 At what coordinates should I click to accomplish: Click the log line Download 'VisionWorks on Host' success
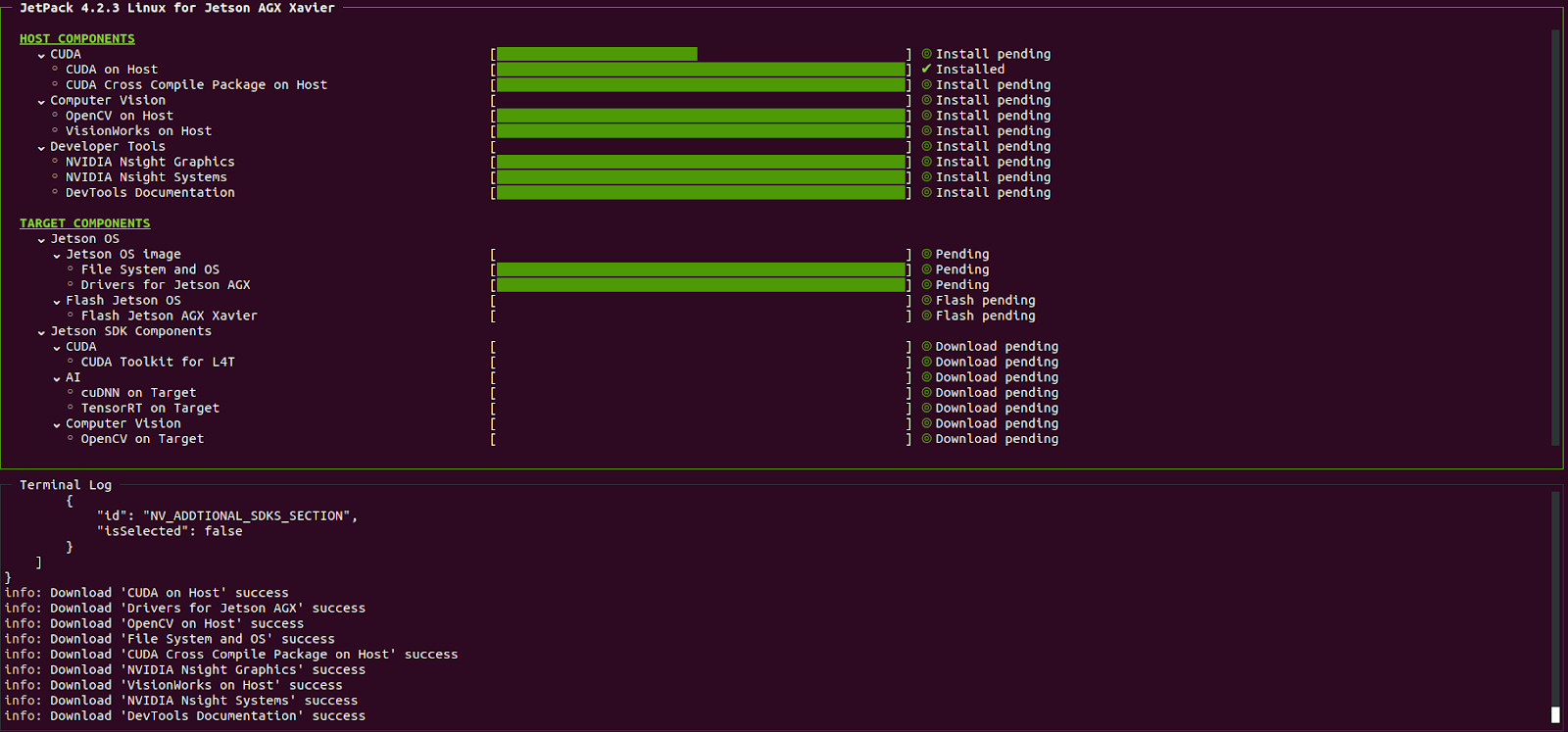pyautogui.click(x=173, y=685)
